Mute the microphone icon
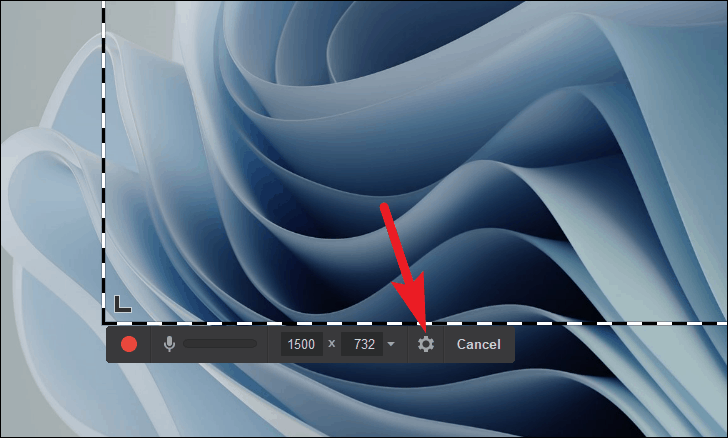 click(x=169, y=344)
